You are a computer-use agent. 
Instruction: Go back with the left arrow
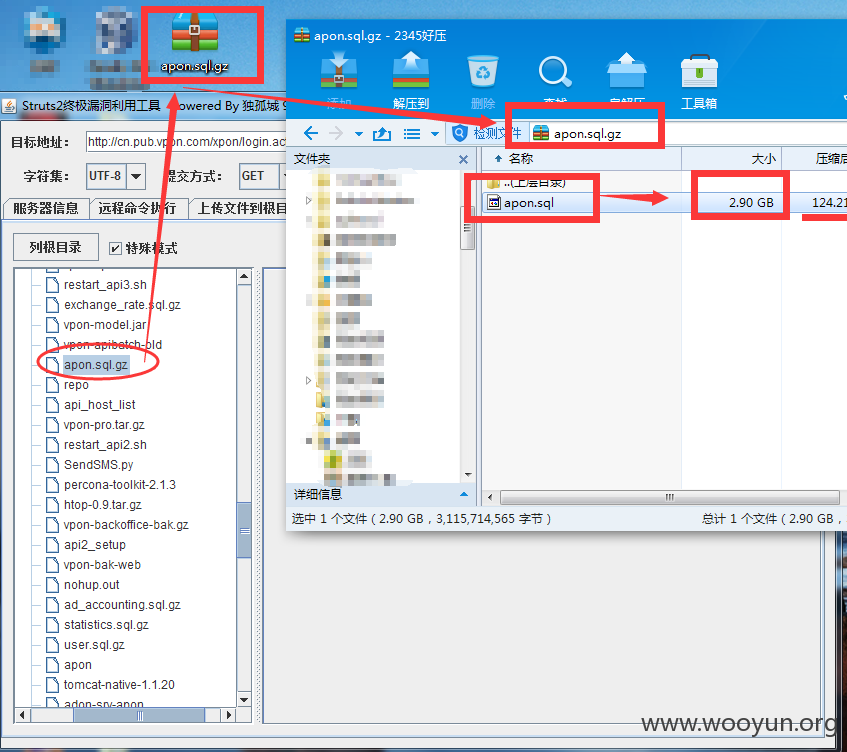[311, 133]
